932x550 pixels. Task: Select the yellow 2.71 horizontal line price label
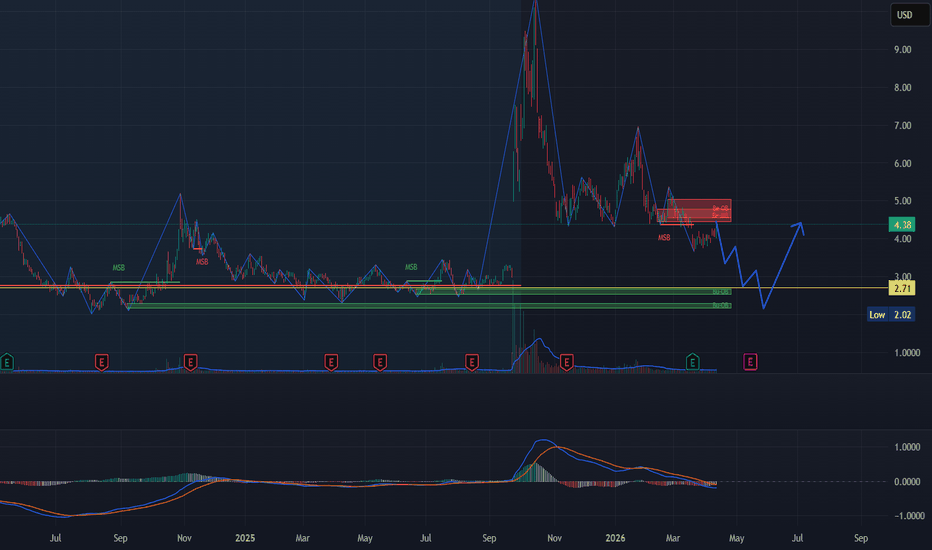tap(902, 288)
